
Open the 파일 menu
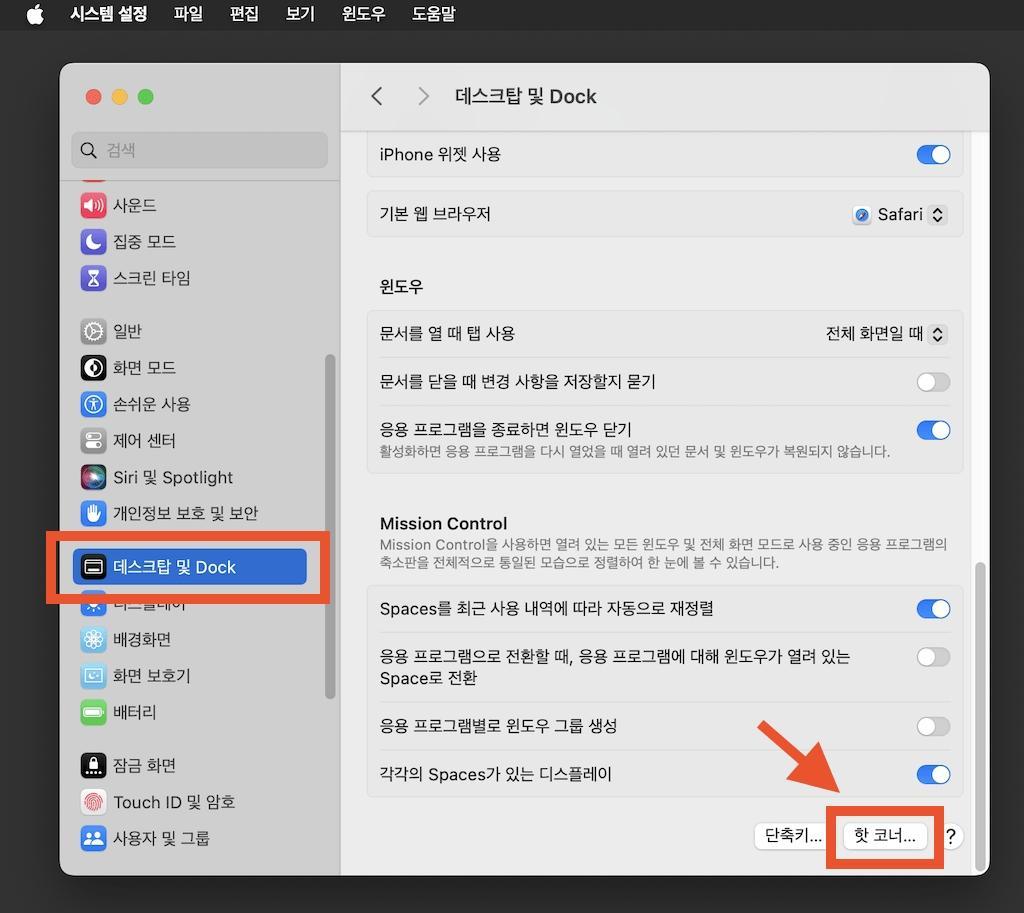click(188, 14)
